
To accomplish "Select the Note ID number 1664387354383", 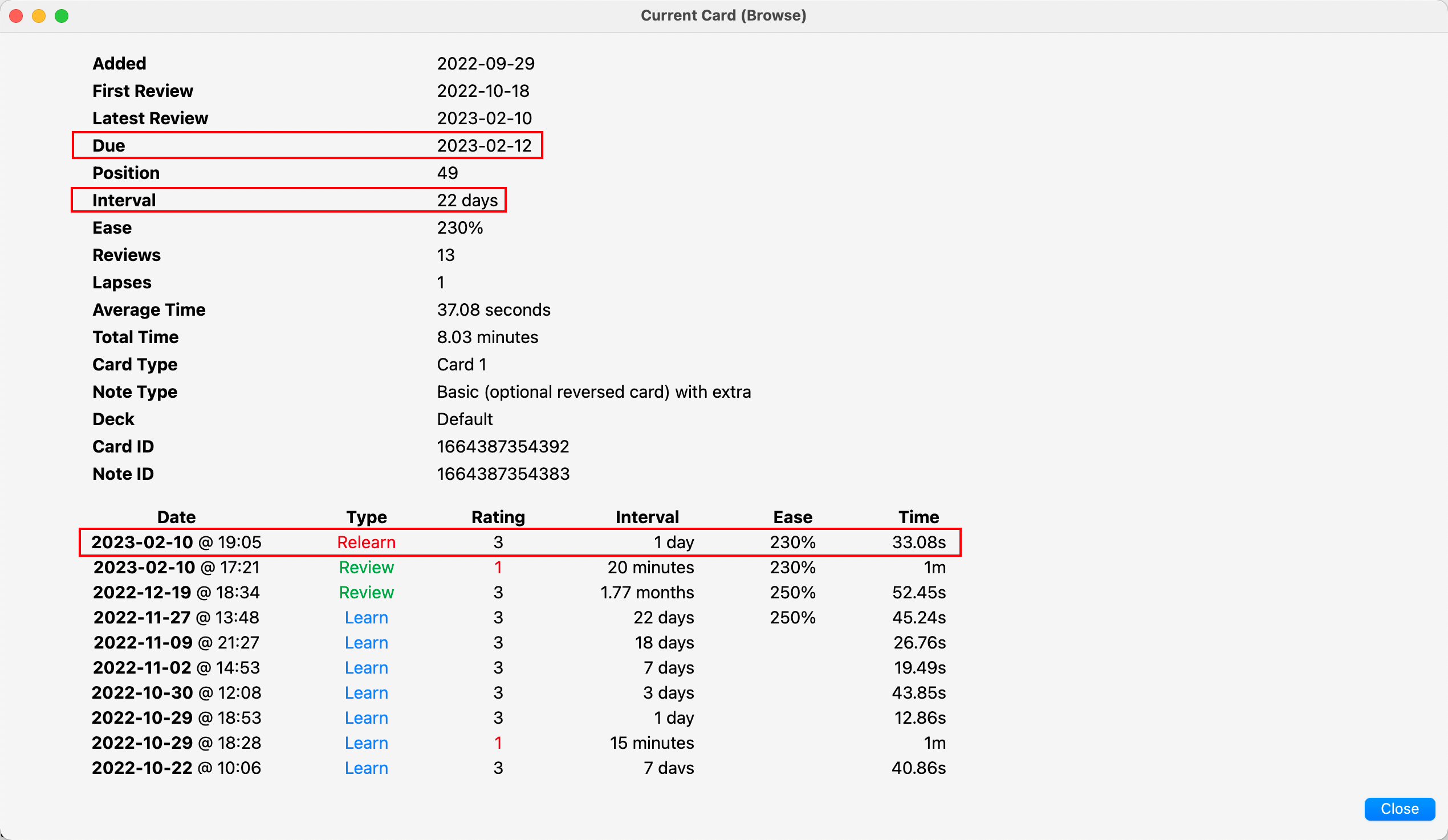I will tap(503, 474).
